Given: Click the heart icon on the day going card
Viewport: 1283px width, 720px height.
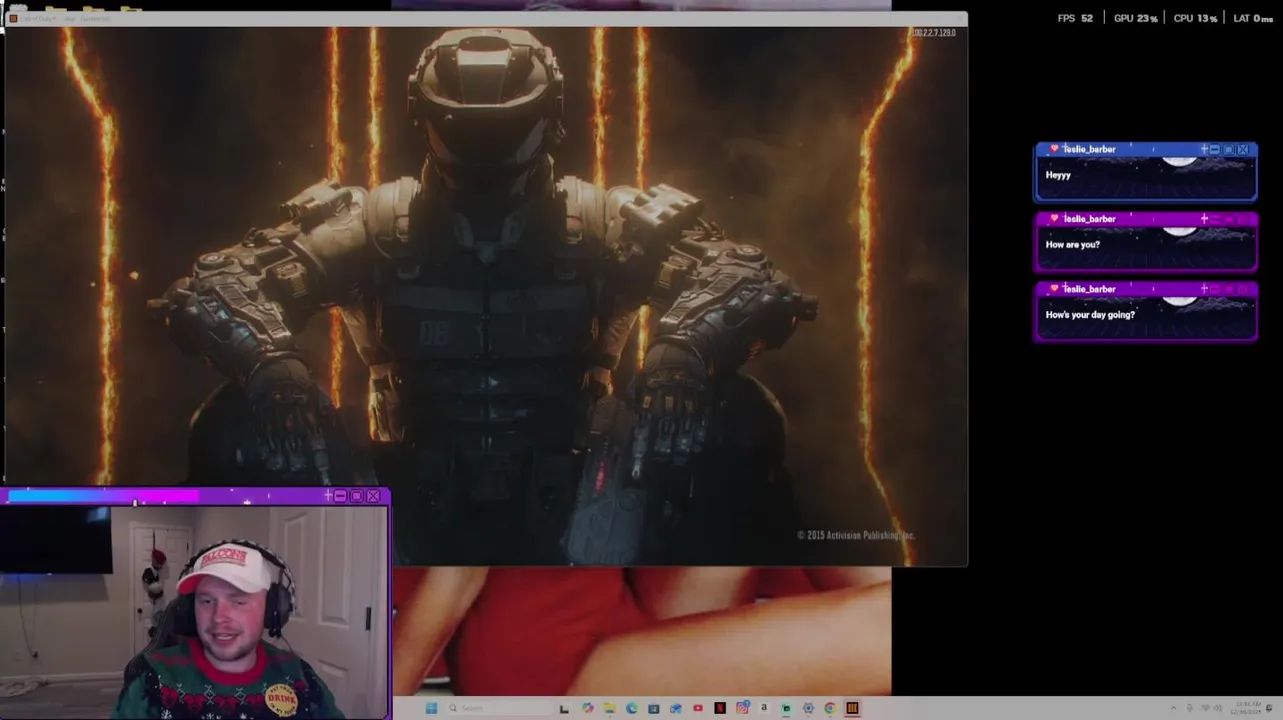Looking at the screenshot, I should pos(1054,288).
